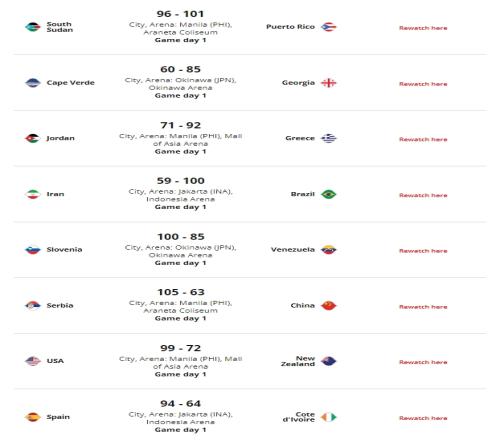Rewatch the Serbia vs China game
Viewport: 500px width, 440px height.
tap(423, 307)
